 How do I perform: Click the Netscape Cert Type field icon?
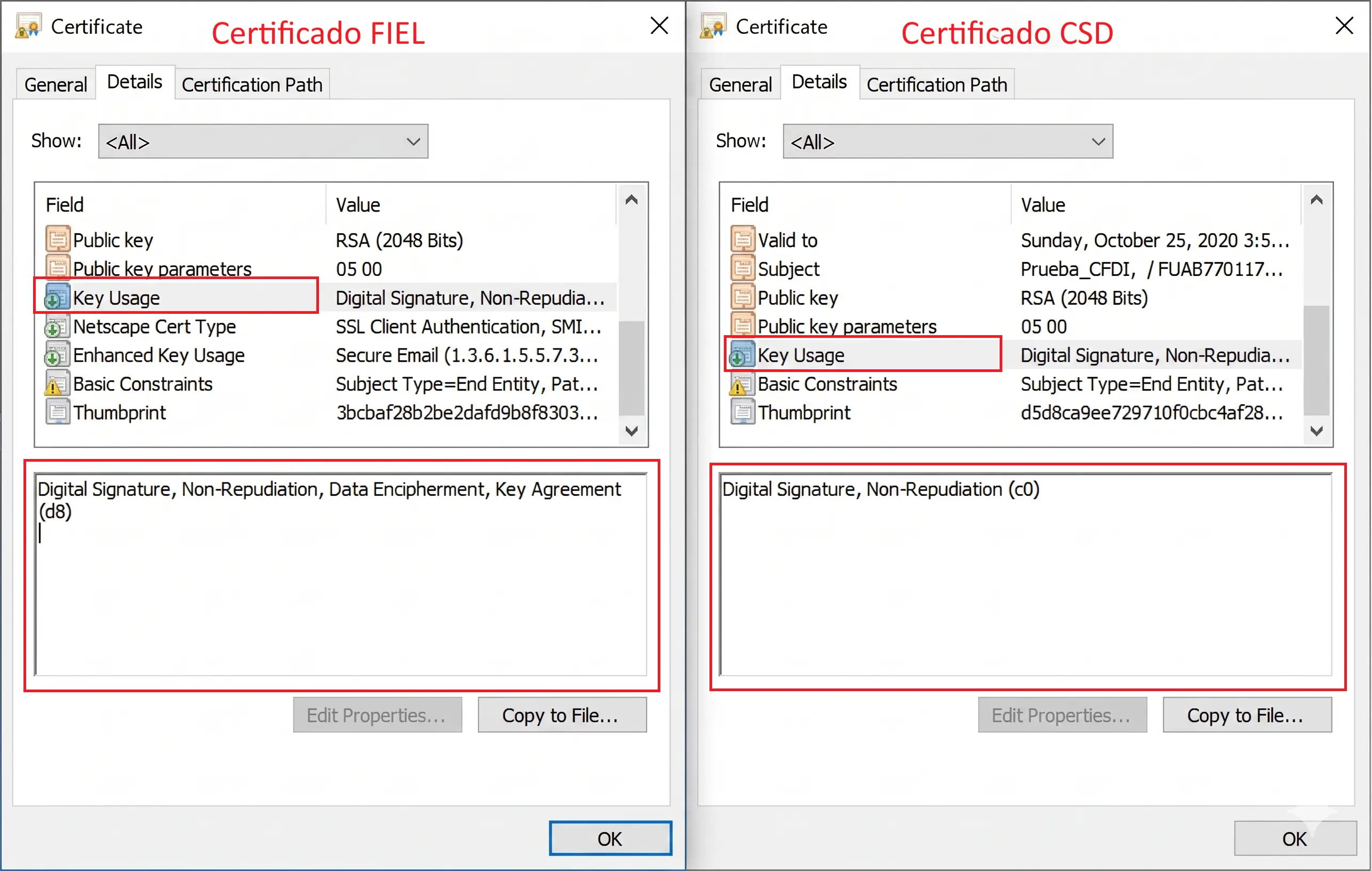(x=57, y=327)
